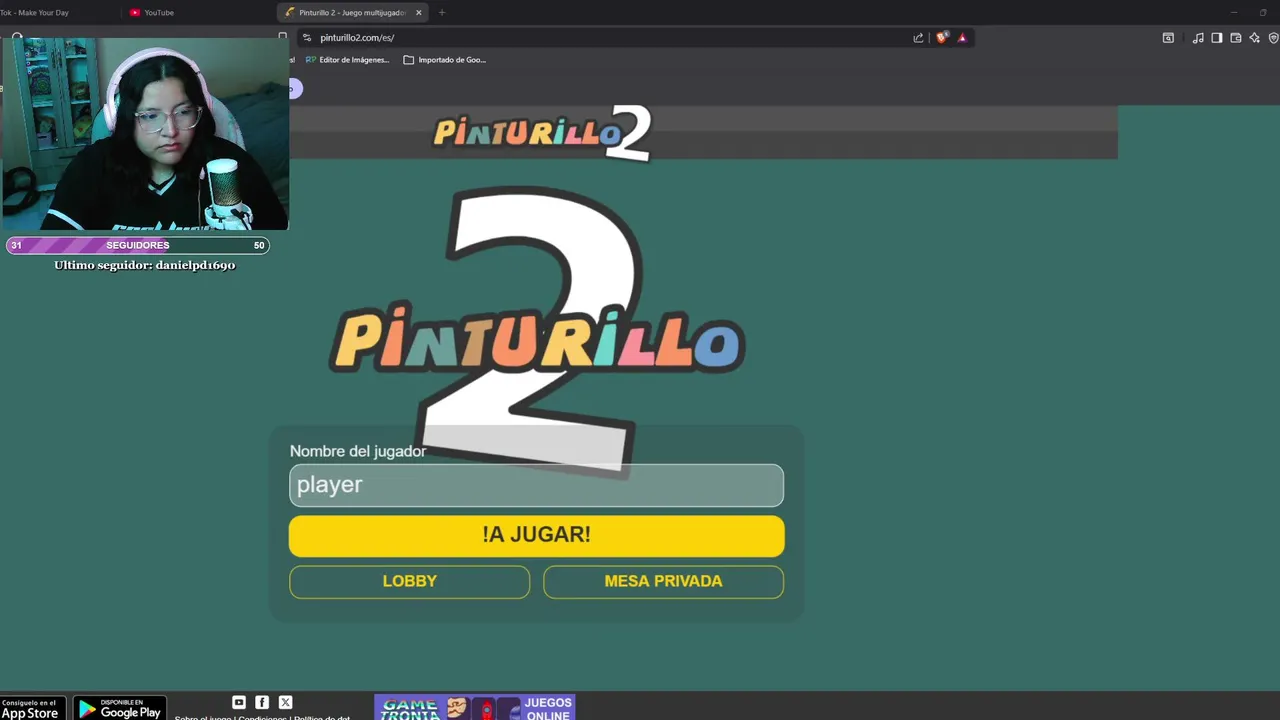This screenshot has height=720, width=1280.
Task: Click the 'Nombre del jugador' label text
Action: (x=358, y=451)
